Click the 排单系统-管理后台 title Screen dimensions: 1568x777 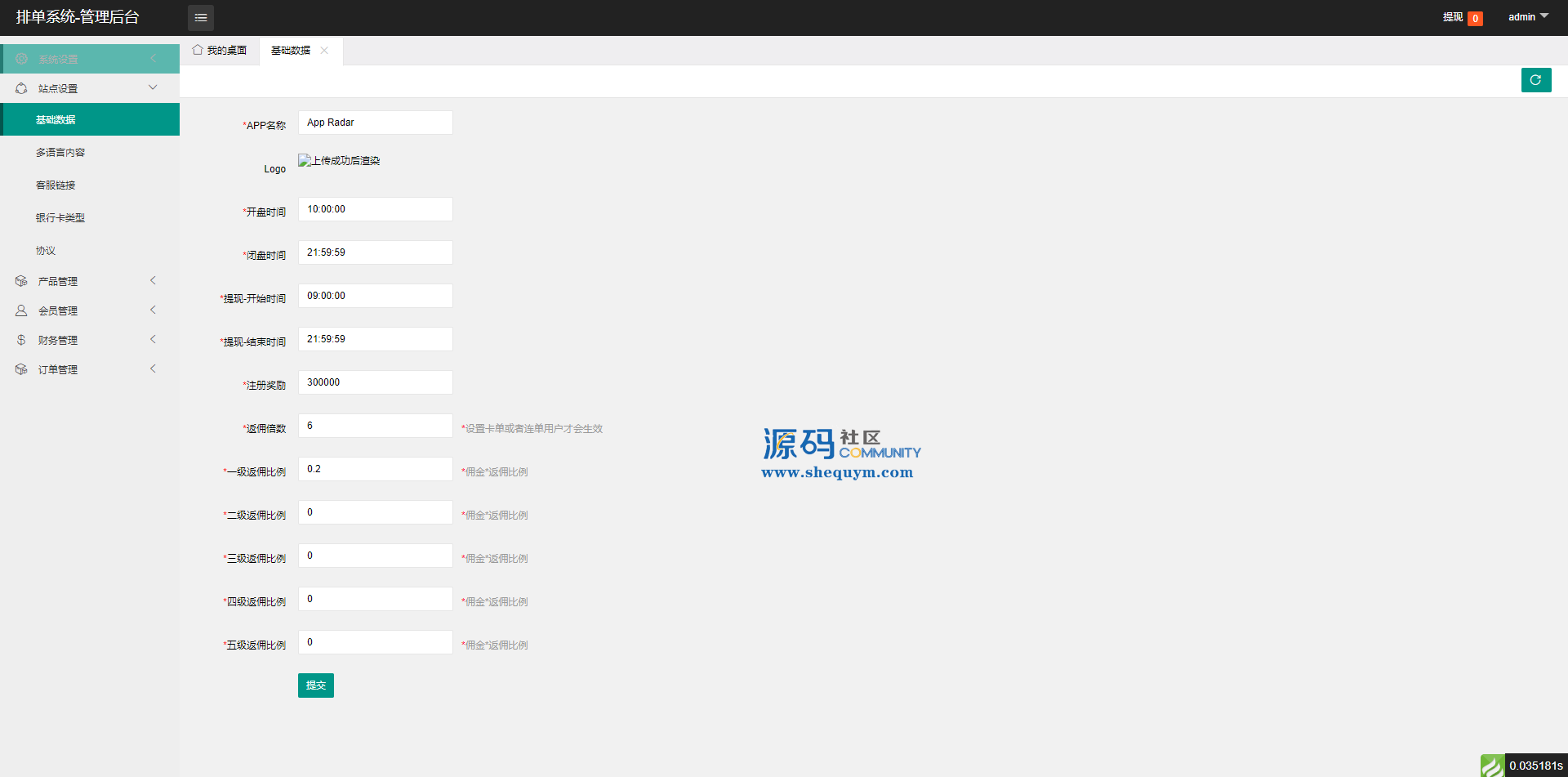(78, 17)
